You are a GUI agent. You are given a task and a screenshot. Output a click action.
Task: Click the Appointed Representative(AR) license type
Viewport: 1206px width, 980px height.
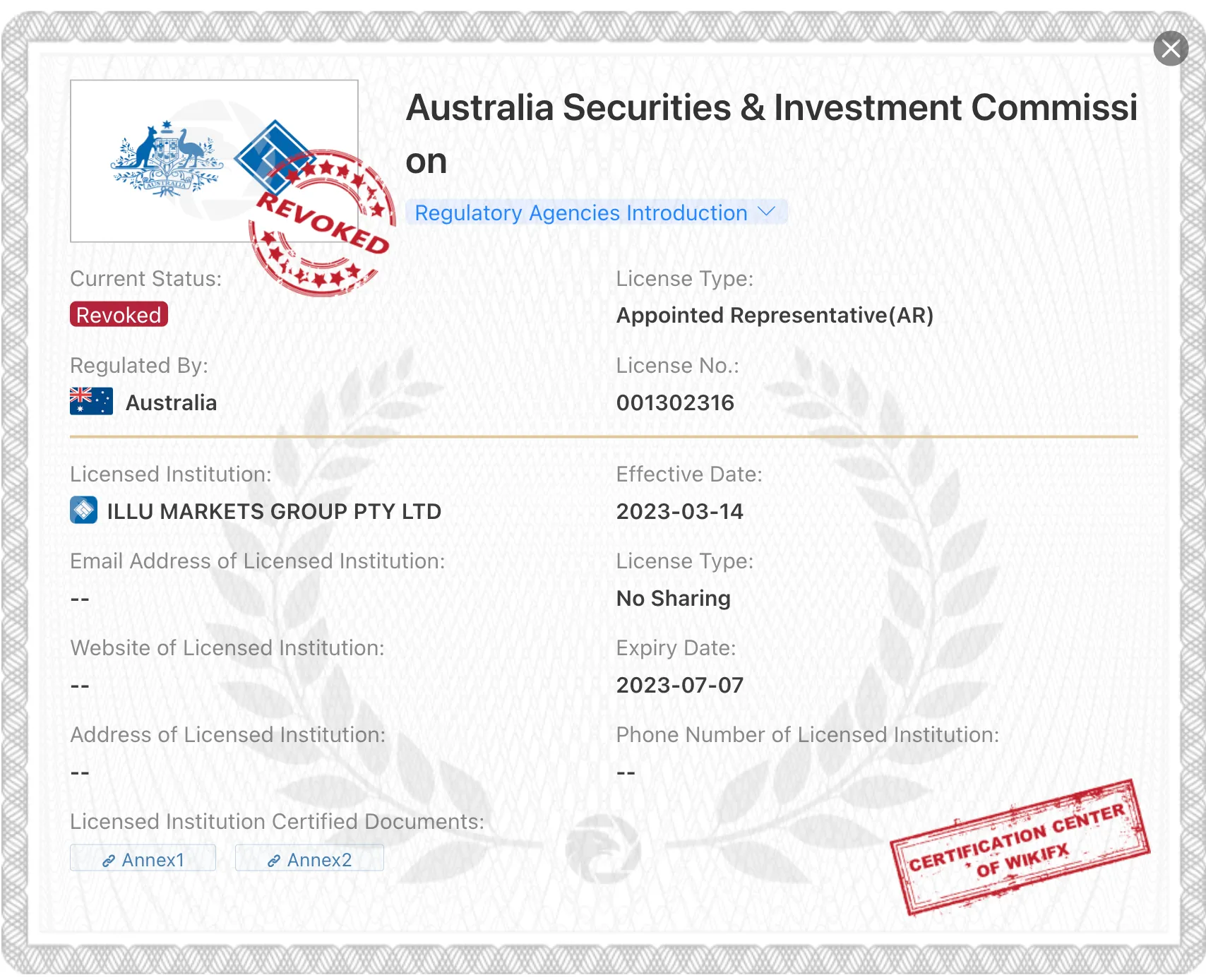click(775, 315)
